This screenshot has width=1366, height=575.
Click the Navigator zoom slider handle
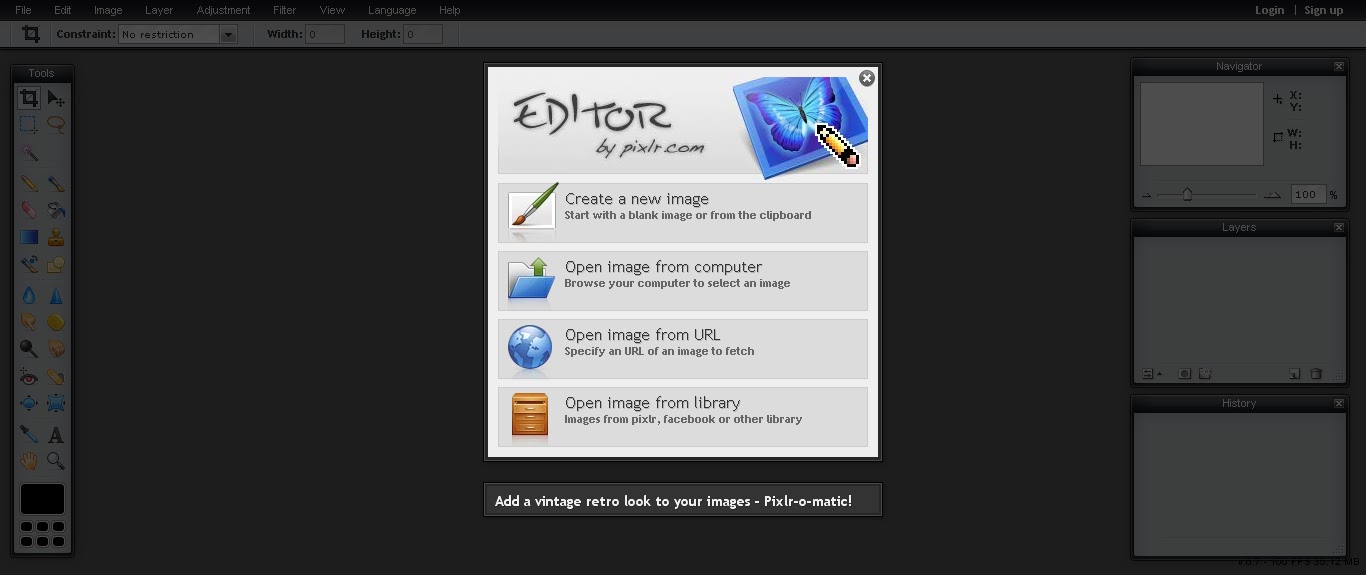click(x=1187, y=195)
